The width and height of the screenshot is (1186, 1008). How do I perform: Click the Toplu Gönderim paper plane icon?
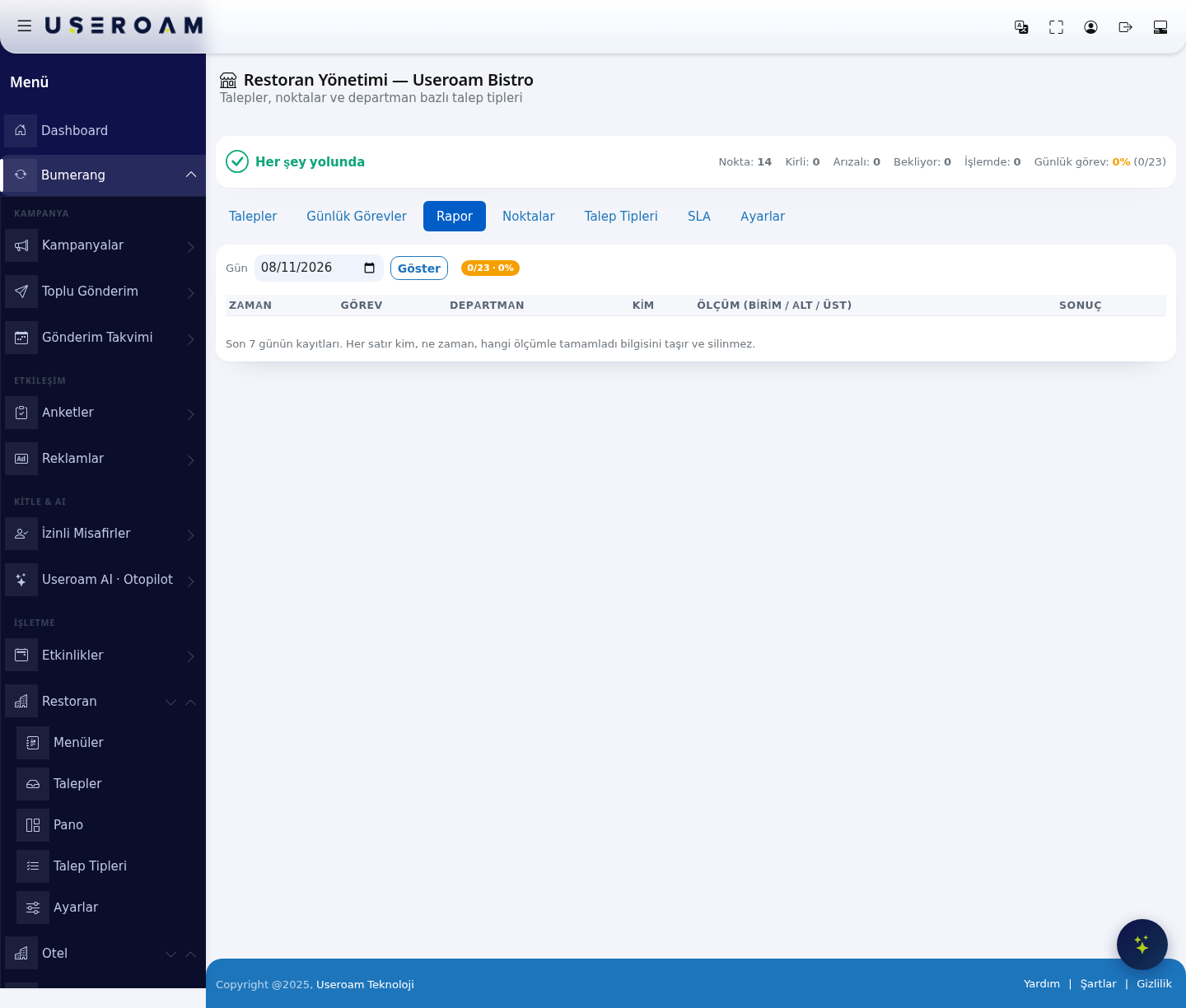21,292
